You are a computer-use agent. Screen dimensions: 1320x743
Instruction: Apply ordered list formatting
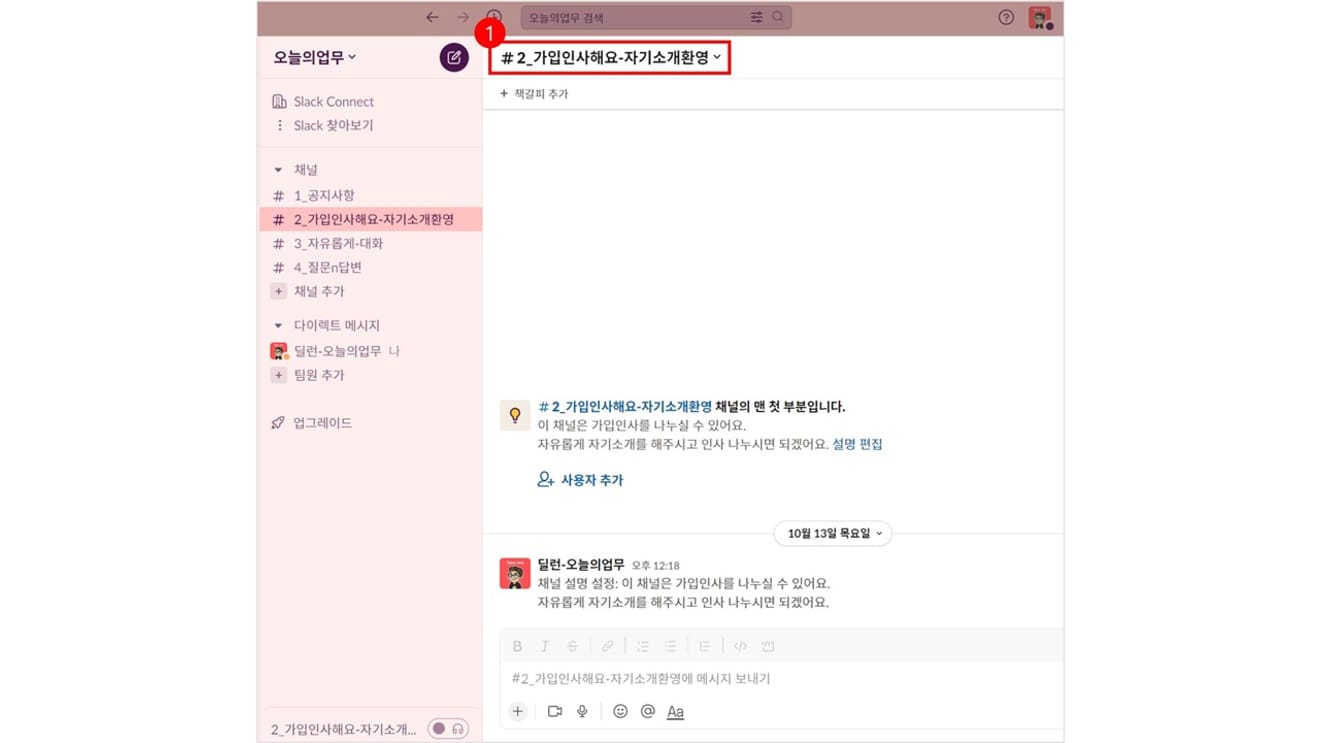pos(643,646)
